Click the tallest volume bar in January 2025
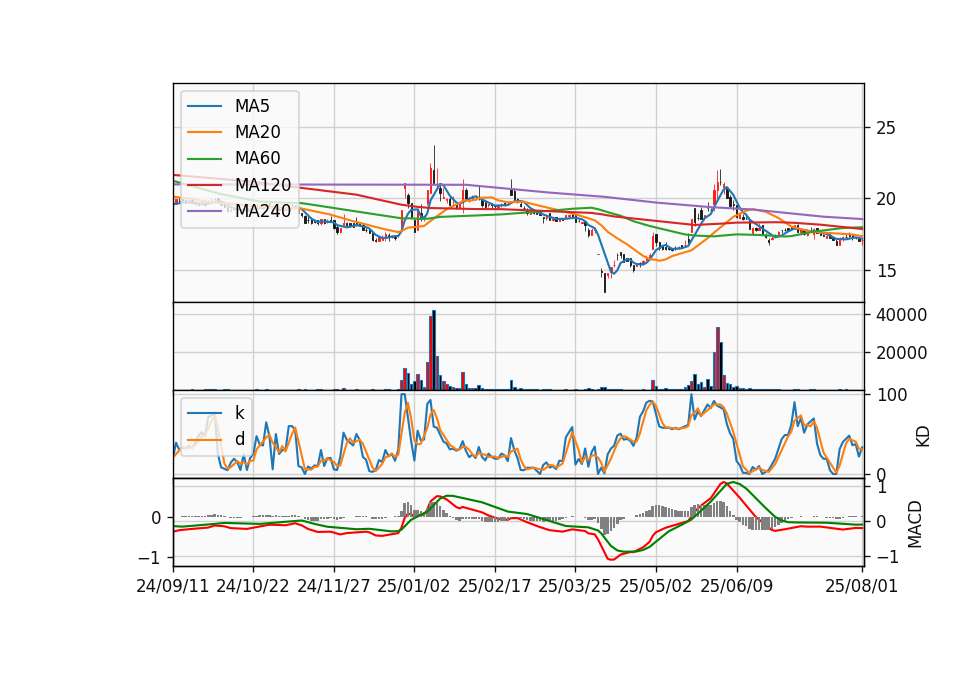Screen dimensions: 960x690 tap(434, 350)
